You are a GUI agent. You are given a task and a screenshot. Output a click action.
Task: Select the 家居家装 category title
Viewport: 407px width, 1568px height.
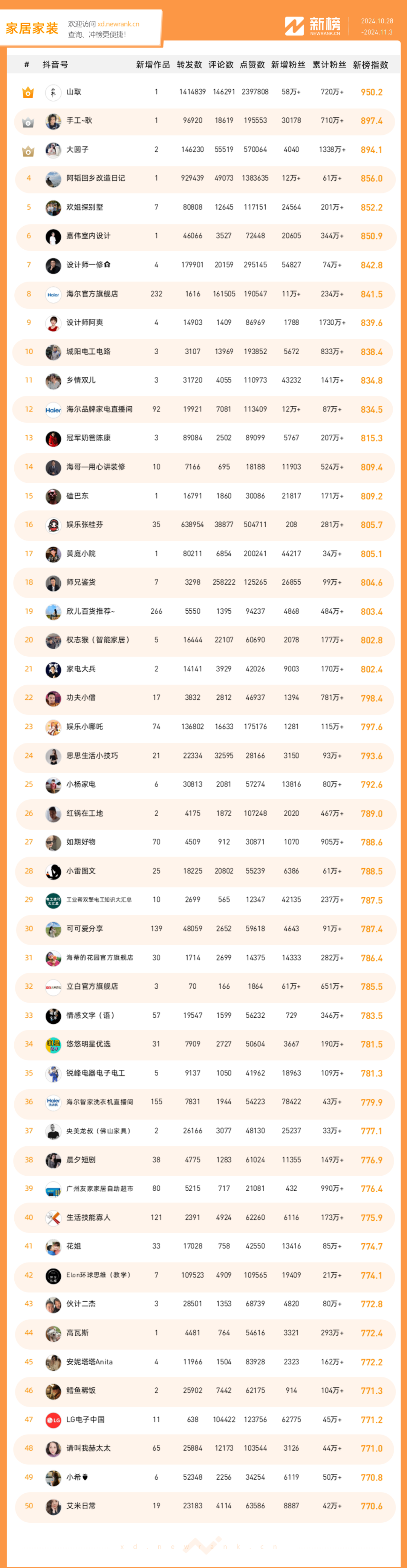pyautogui.click(x=32, y=28)
